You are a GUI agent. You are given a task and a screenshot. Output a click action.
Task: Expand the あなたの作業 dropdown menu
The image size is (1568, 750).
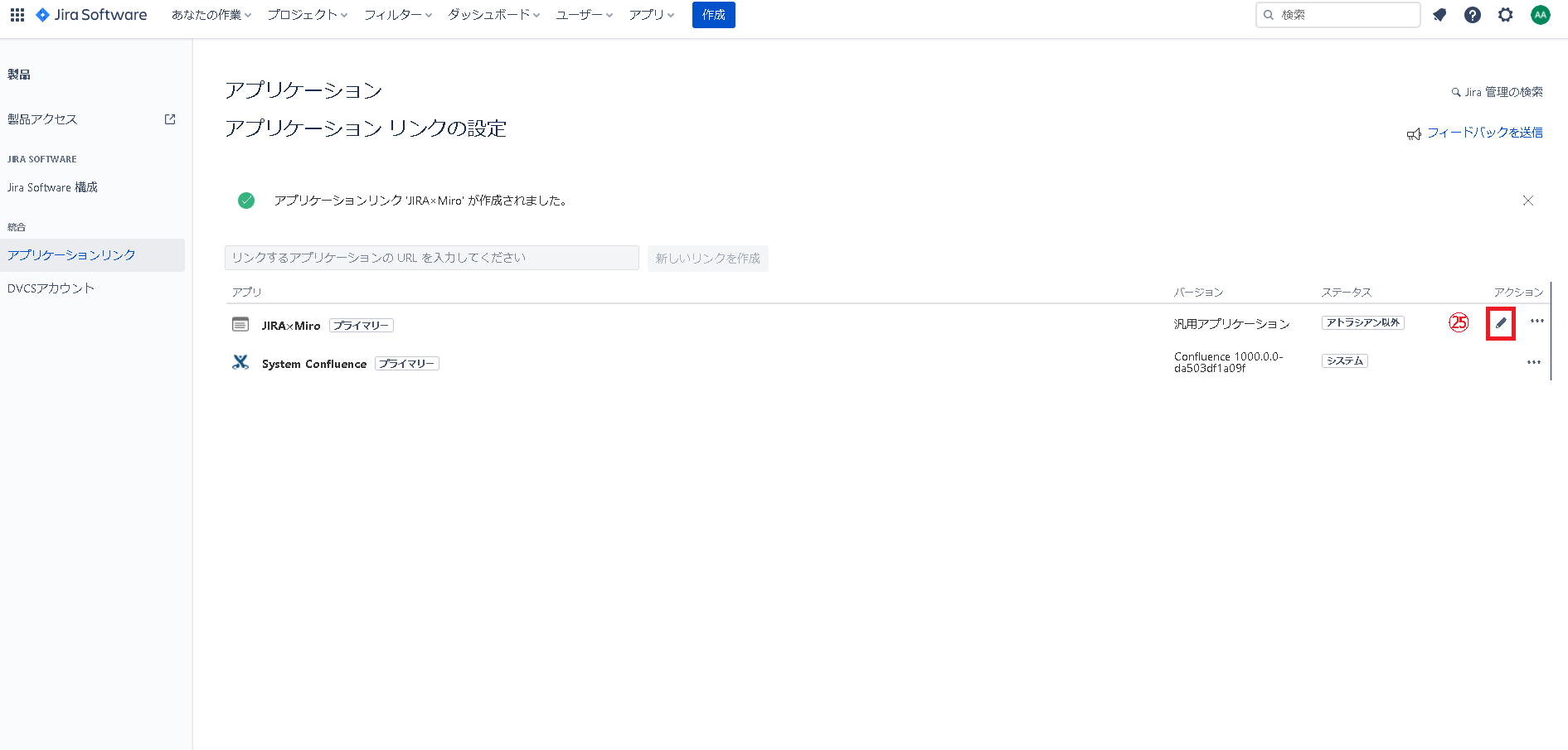point(211,15)
